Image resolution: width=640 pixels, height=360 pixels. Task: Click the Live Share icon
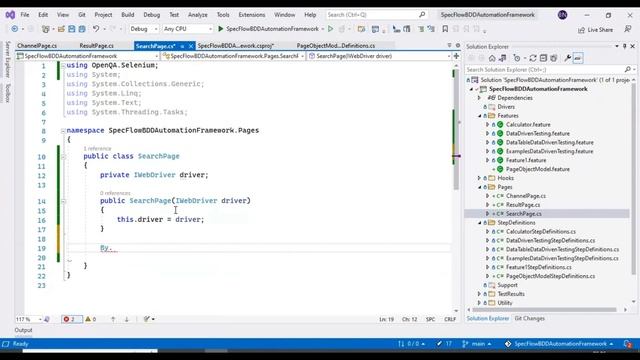click(x=581, y=30)
